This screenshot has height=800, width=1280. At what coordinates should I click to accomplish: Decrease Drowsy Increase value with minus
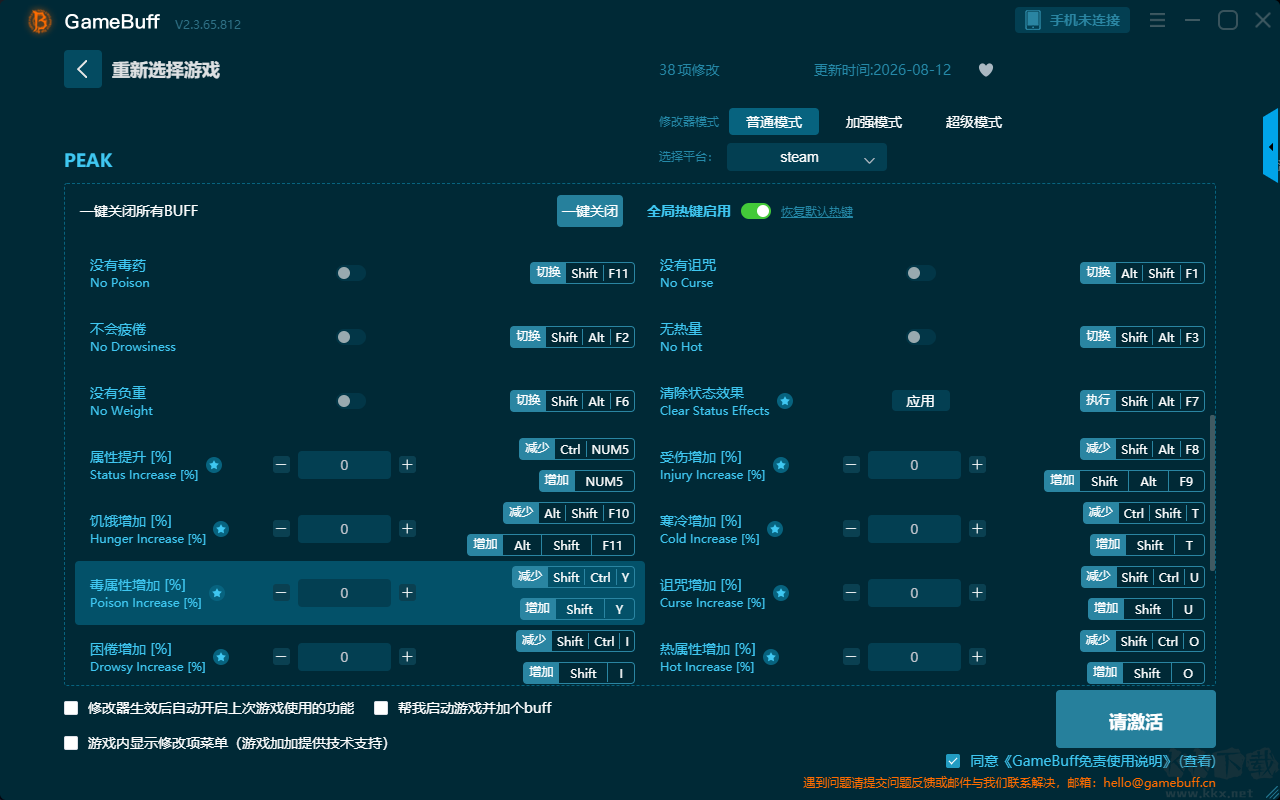tap(281, 657)
